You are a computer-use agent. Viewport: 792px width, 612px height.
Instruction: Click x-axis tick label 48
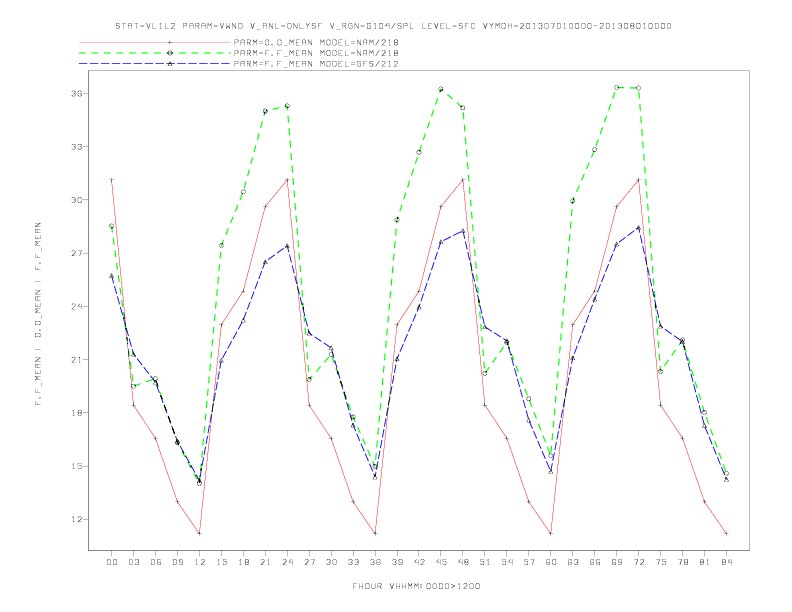point(463,562)
